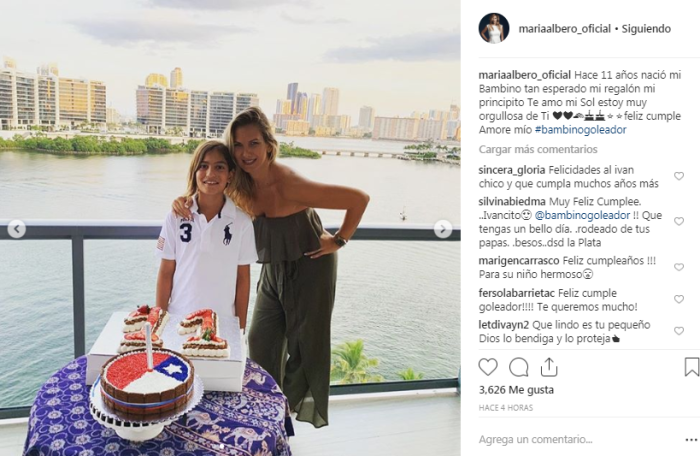Like silvinabiedma's comment heart
The height and width of the screenshot is (456, 700).
point(679,221)
